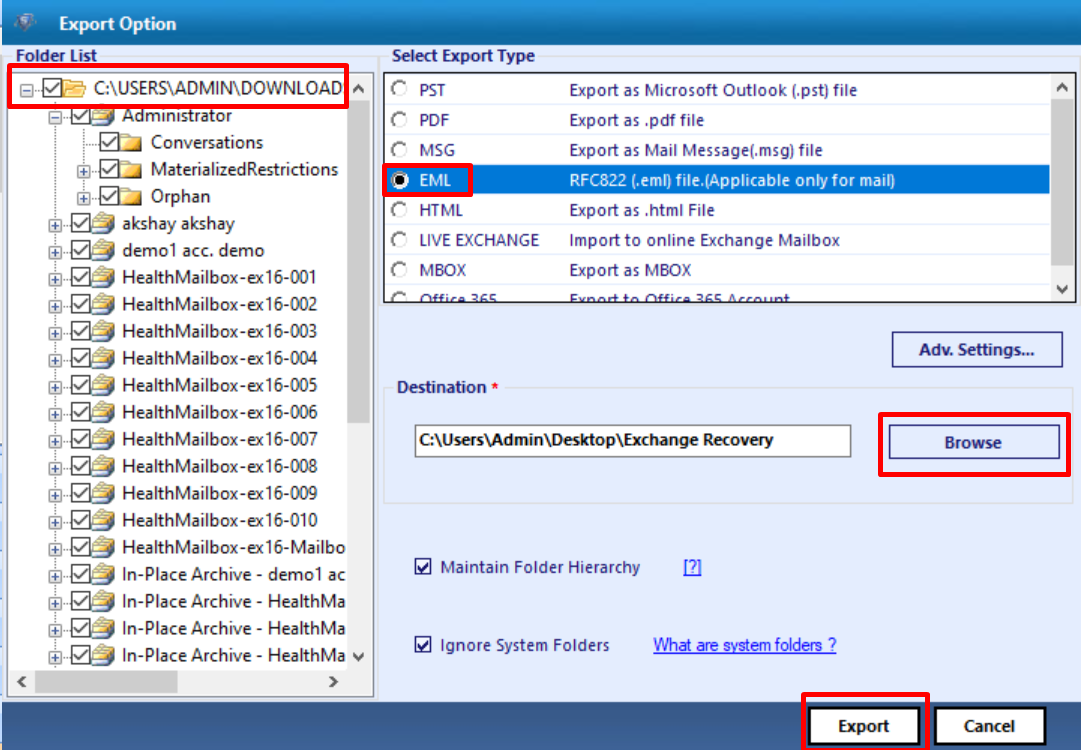Select the PDF export radio button
Image resolution: width=1081 pixels, height=750 pixels.
pos(399,119)
